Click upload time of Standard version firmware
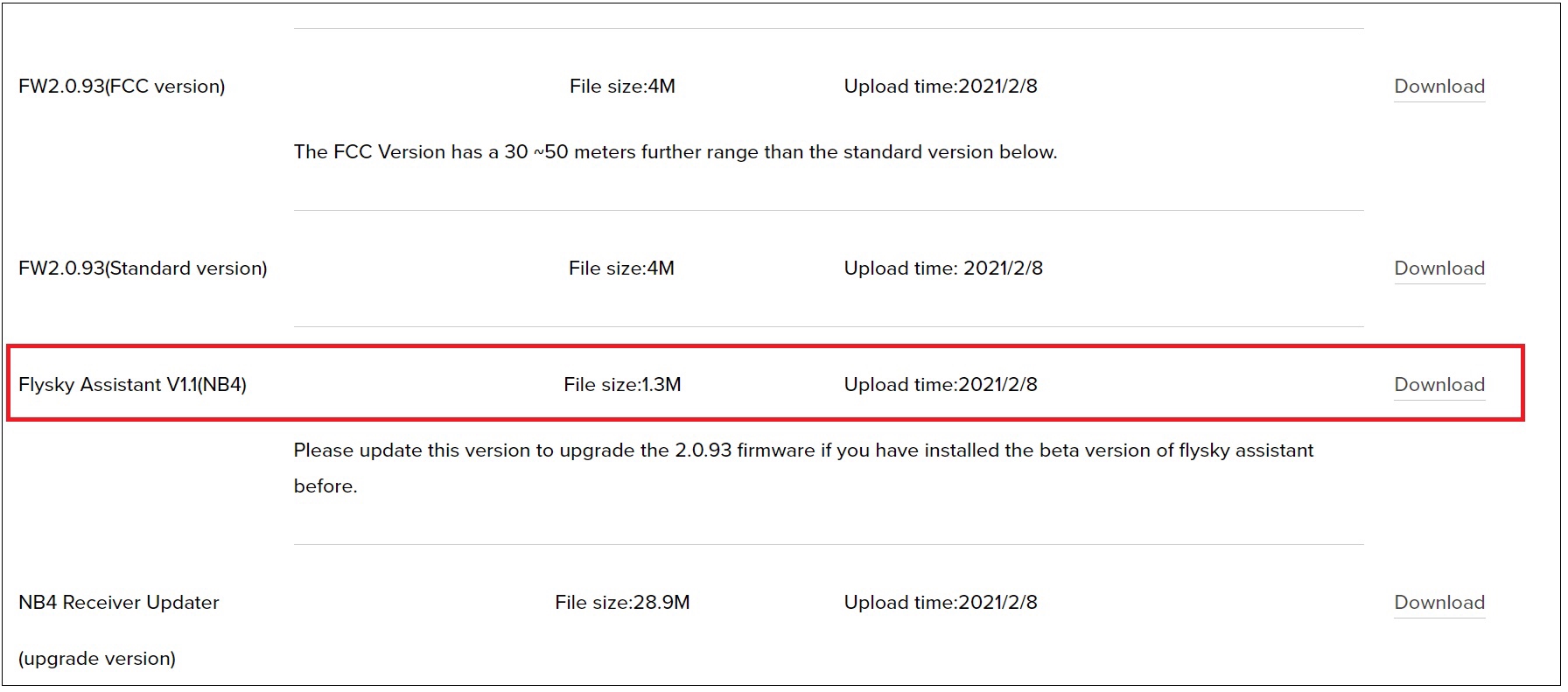 (943, 269)
